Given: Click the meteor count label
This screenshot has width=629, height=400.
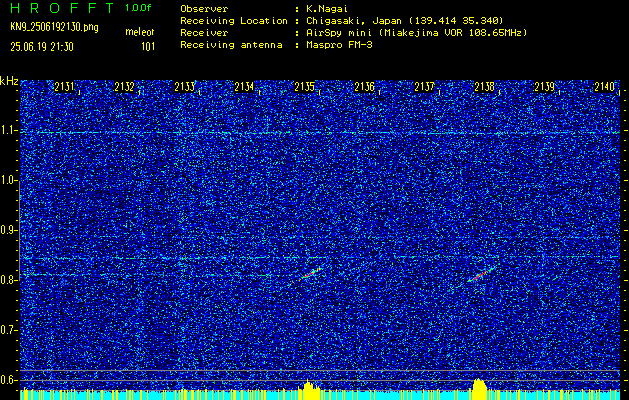Looking at the screenshot, I should pyautogui.click(x=140, y=32).
